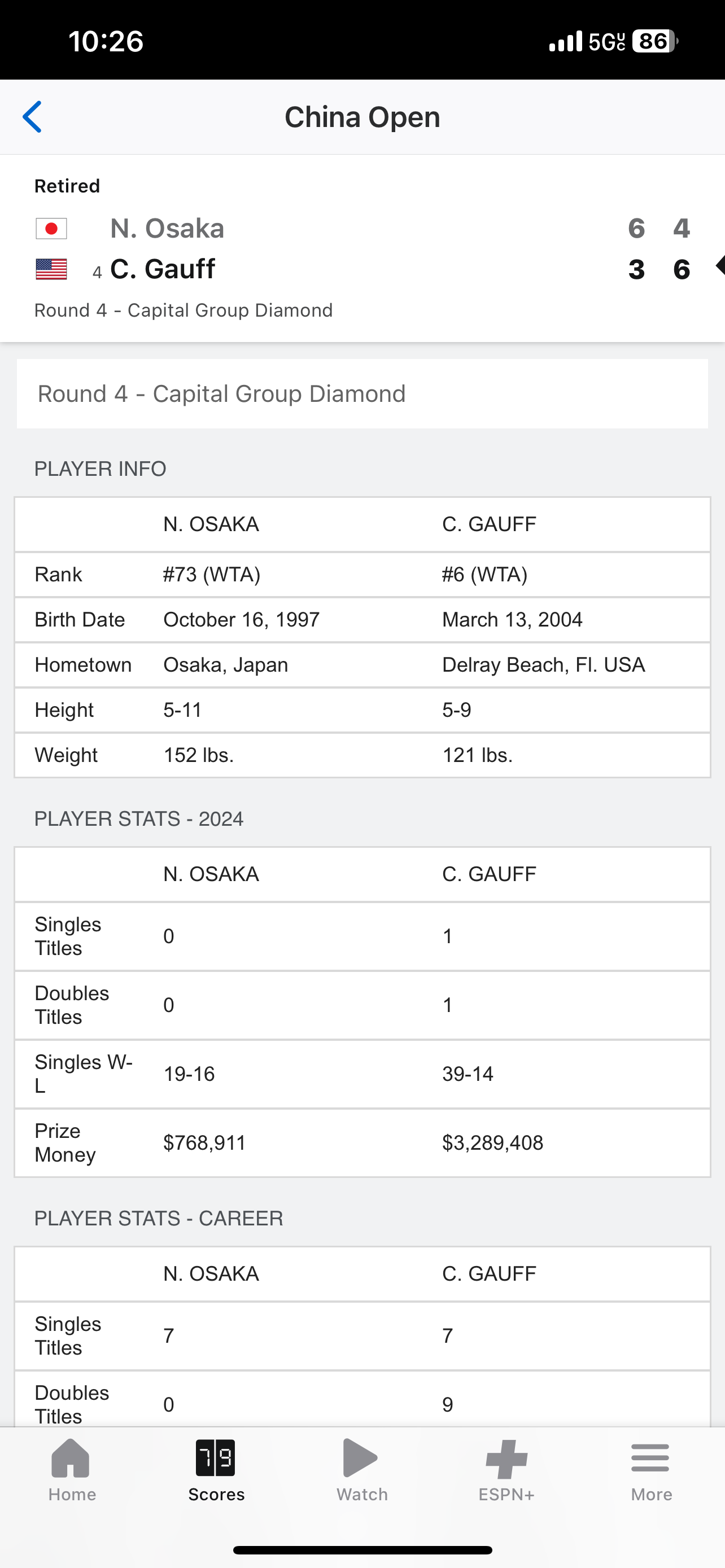Tap the battery level indicator
The width and height of the screenshot is (725, 1568).
[654, 41]
